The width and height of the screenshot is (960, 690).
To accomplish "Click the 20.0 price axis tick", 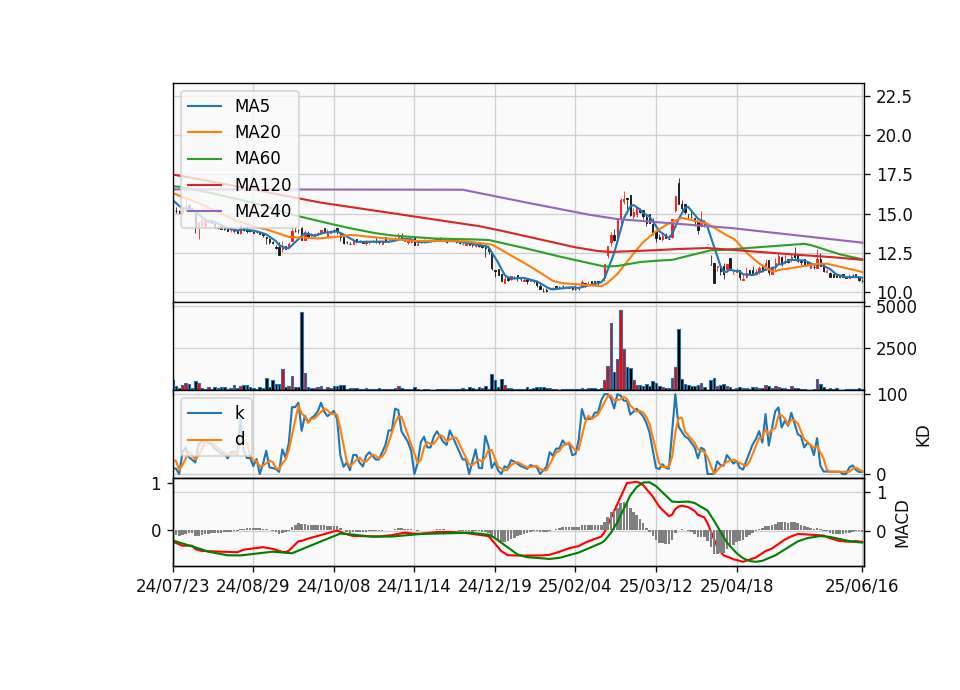I will pos(894,136).
